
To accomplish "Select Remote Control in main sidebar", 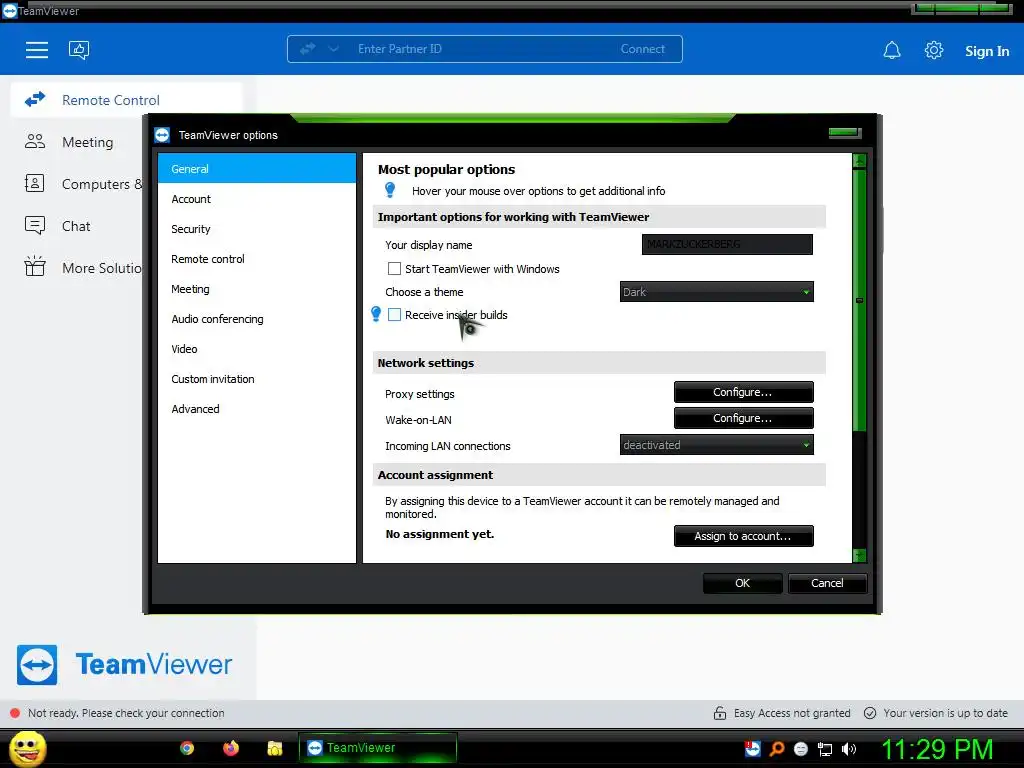I will [127, 100].
